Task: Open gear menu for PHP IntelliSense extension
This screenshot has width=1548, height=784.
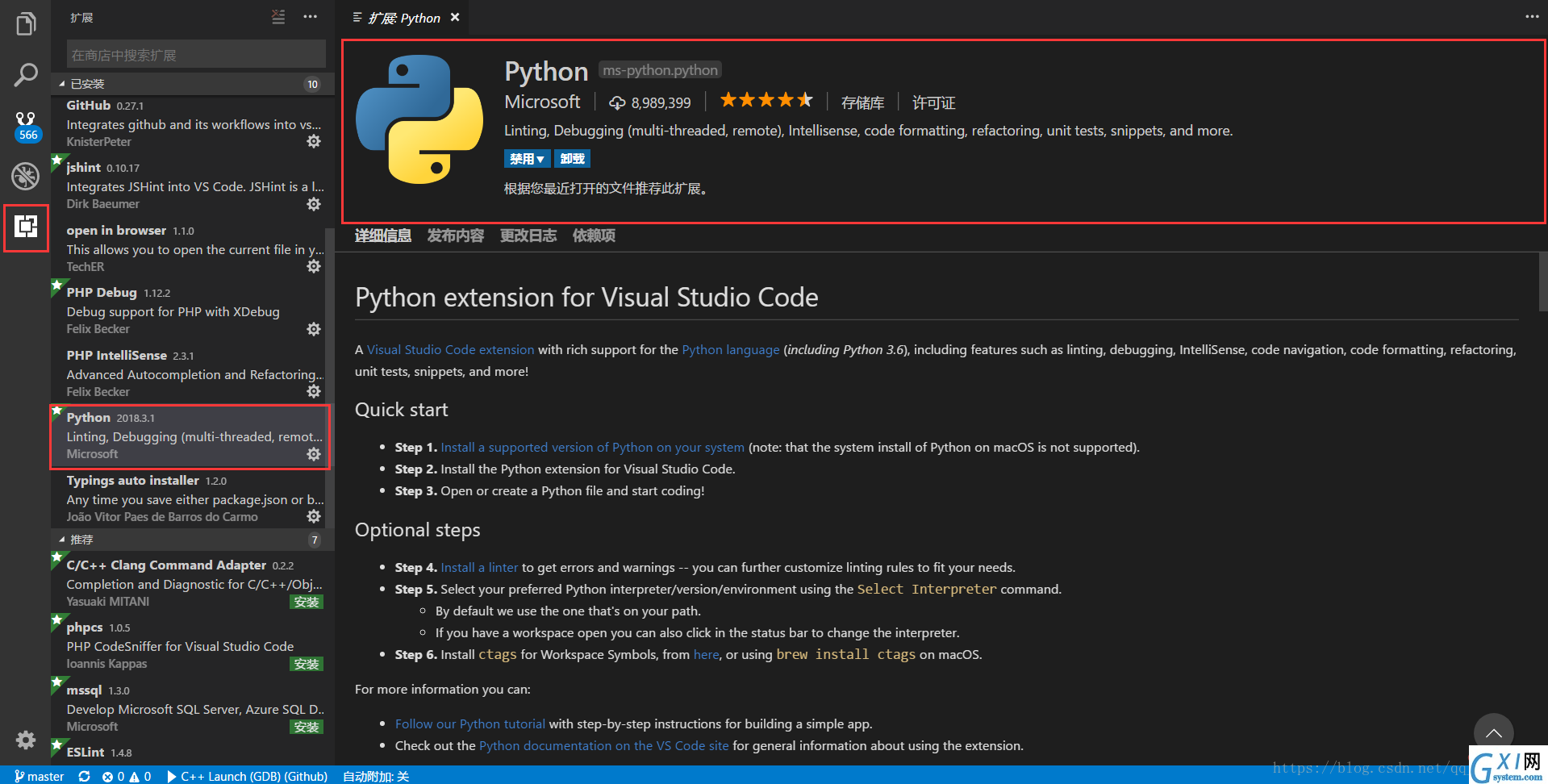Action: tap(314, 391)
